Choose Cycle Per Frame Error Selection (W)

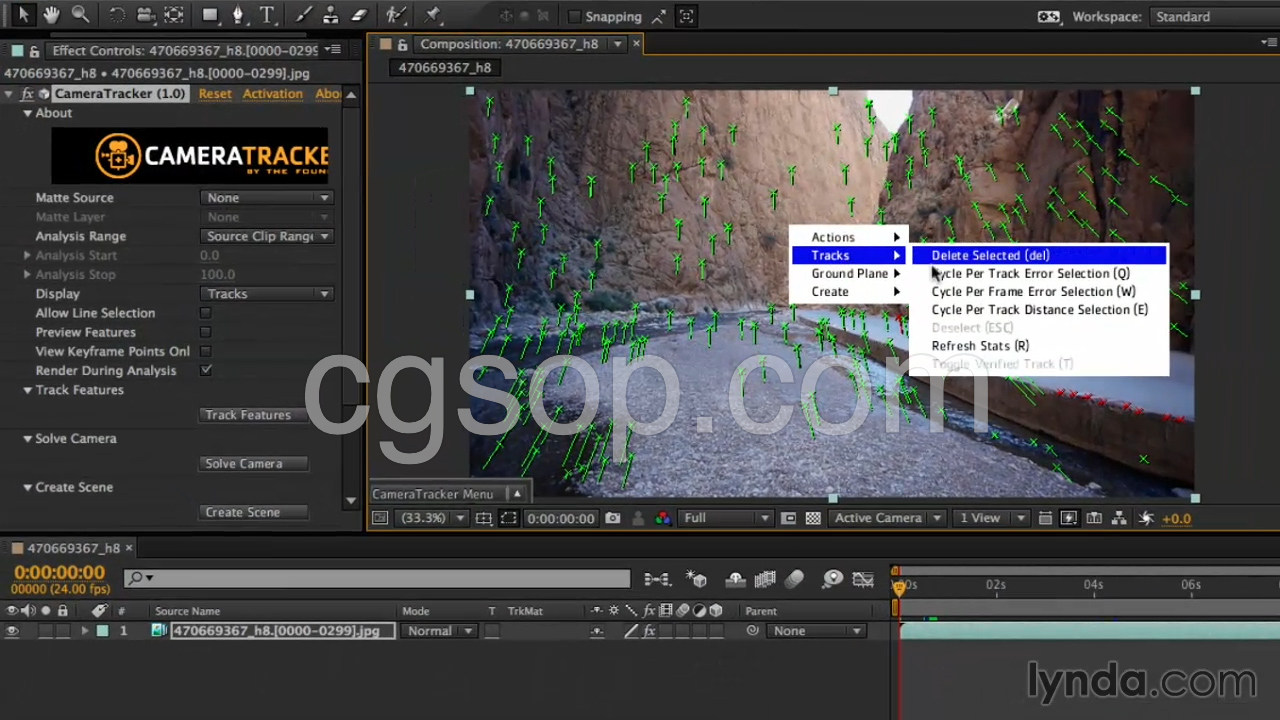[x=1039, y=291]
